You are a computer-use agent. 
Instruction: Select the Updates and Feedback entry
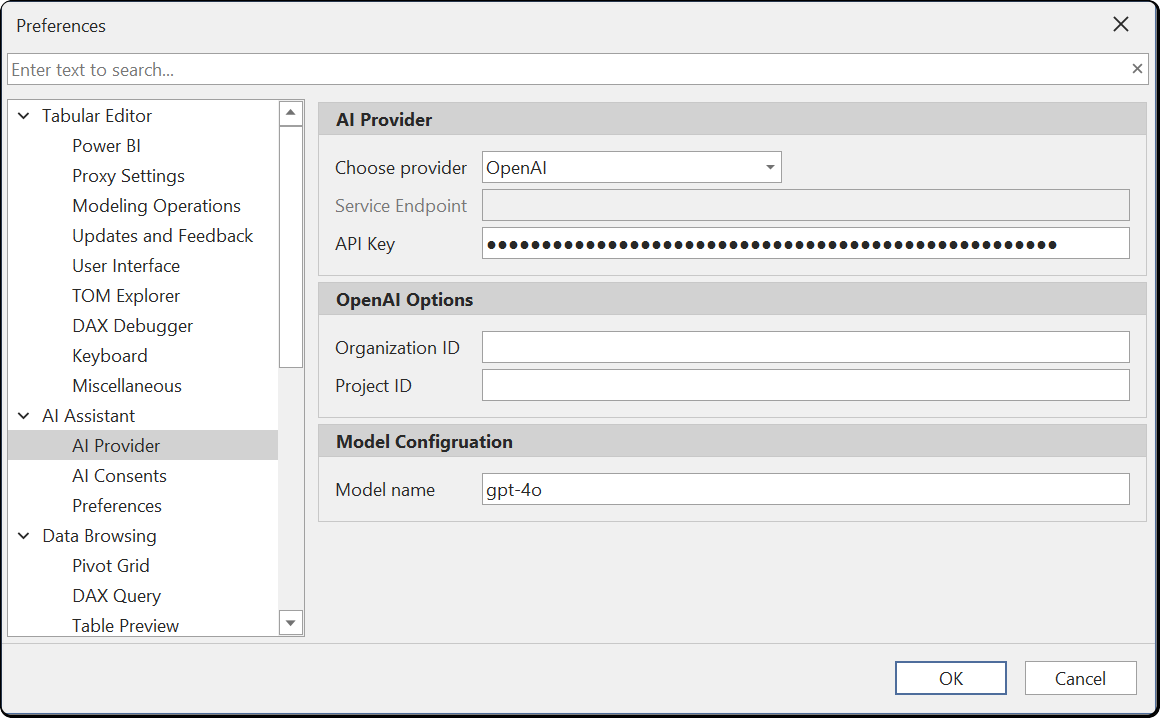(x=162, y=235)
